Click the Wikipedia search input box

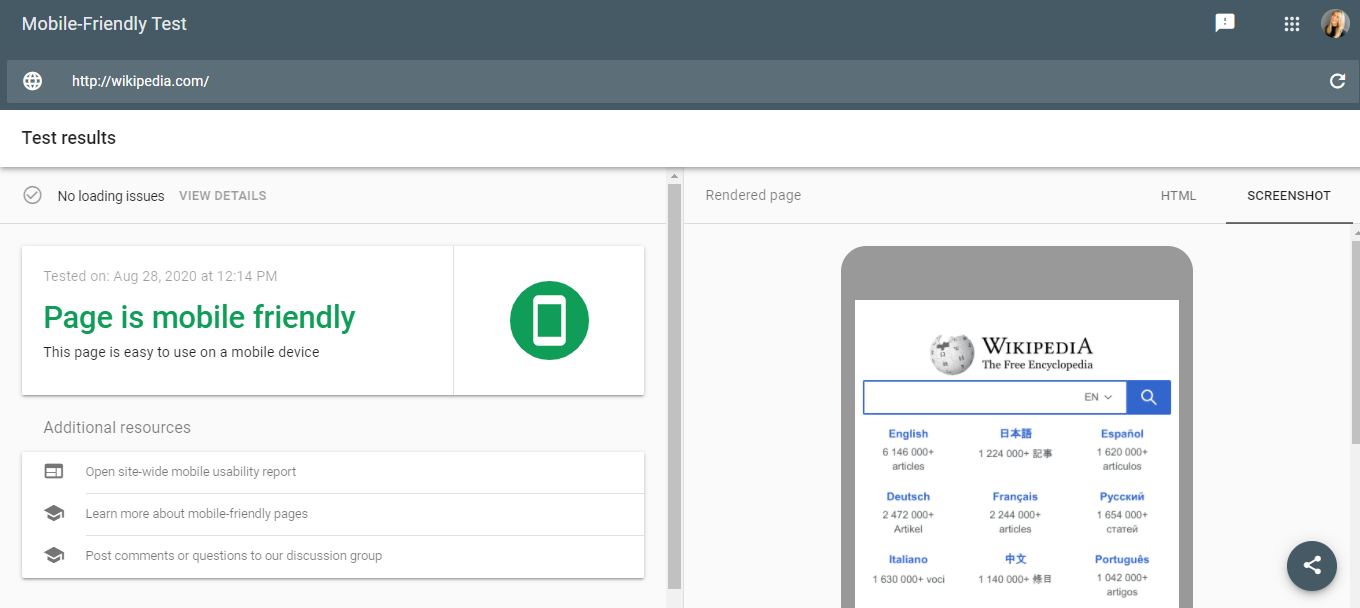click(x=970, y=397)
